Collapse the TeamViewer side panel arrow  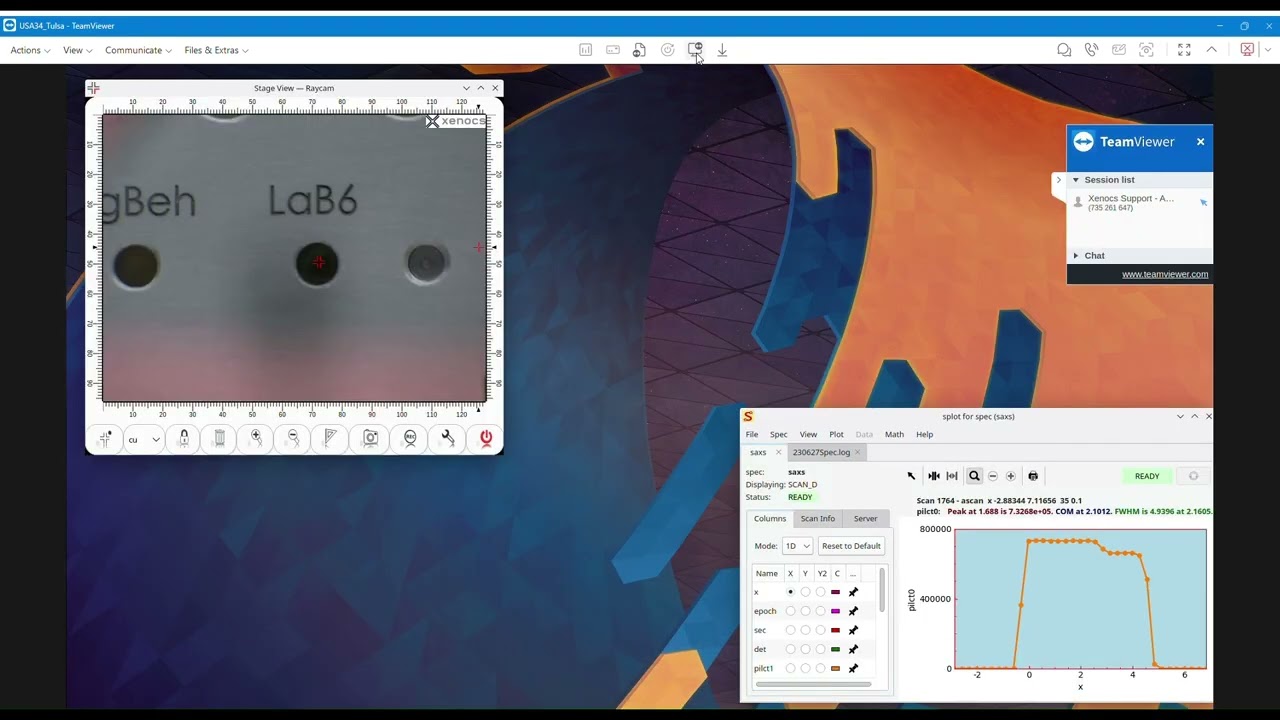[x=1058, y=180]
